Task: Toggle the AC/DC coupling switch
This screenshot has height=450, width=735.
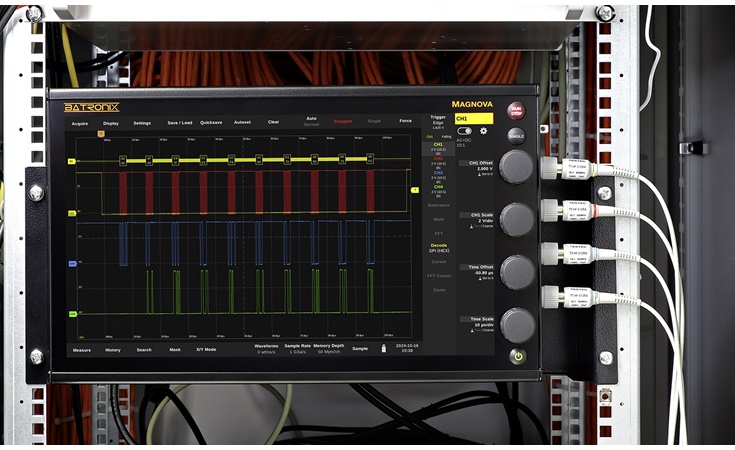Action: pyautogui.click(x=464, y=131)
